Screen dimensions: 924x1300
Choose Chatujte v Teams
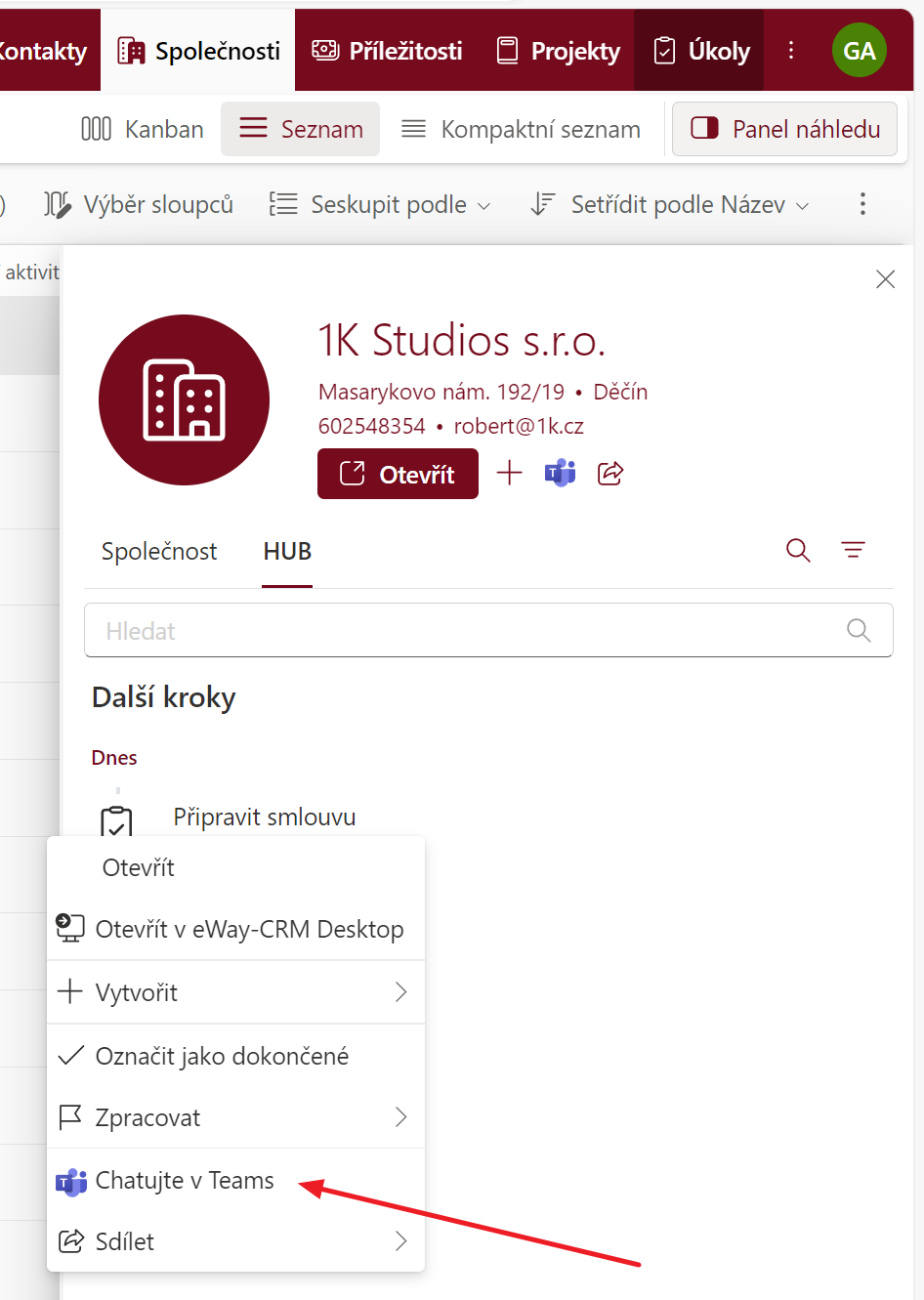236,1180
